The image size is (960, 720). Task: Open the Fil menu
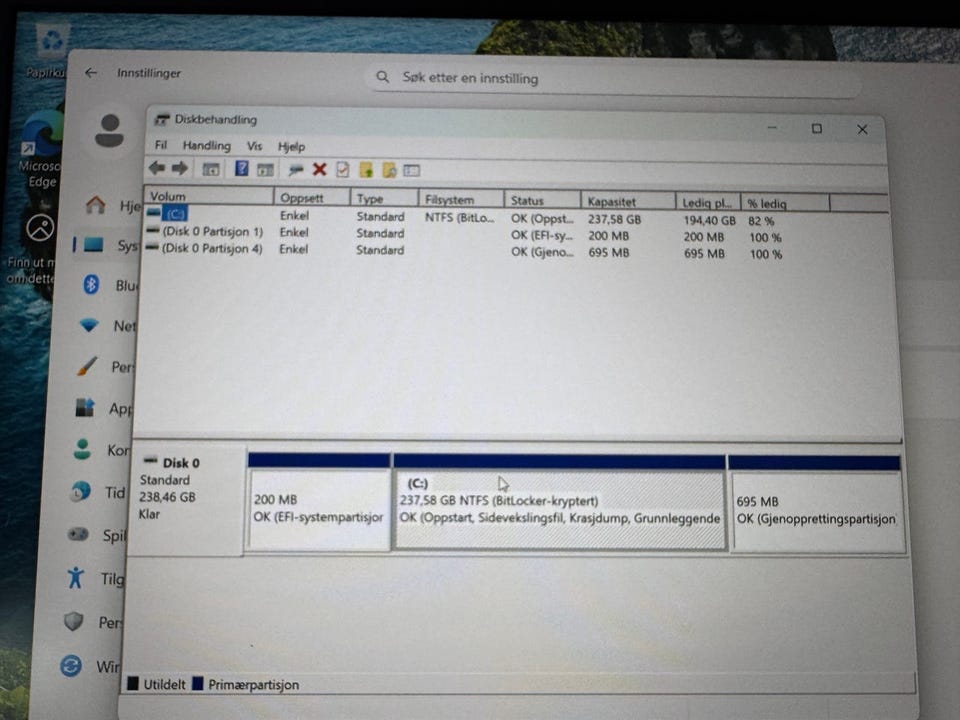(161, 145)
